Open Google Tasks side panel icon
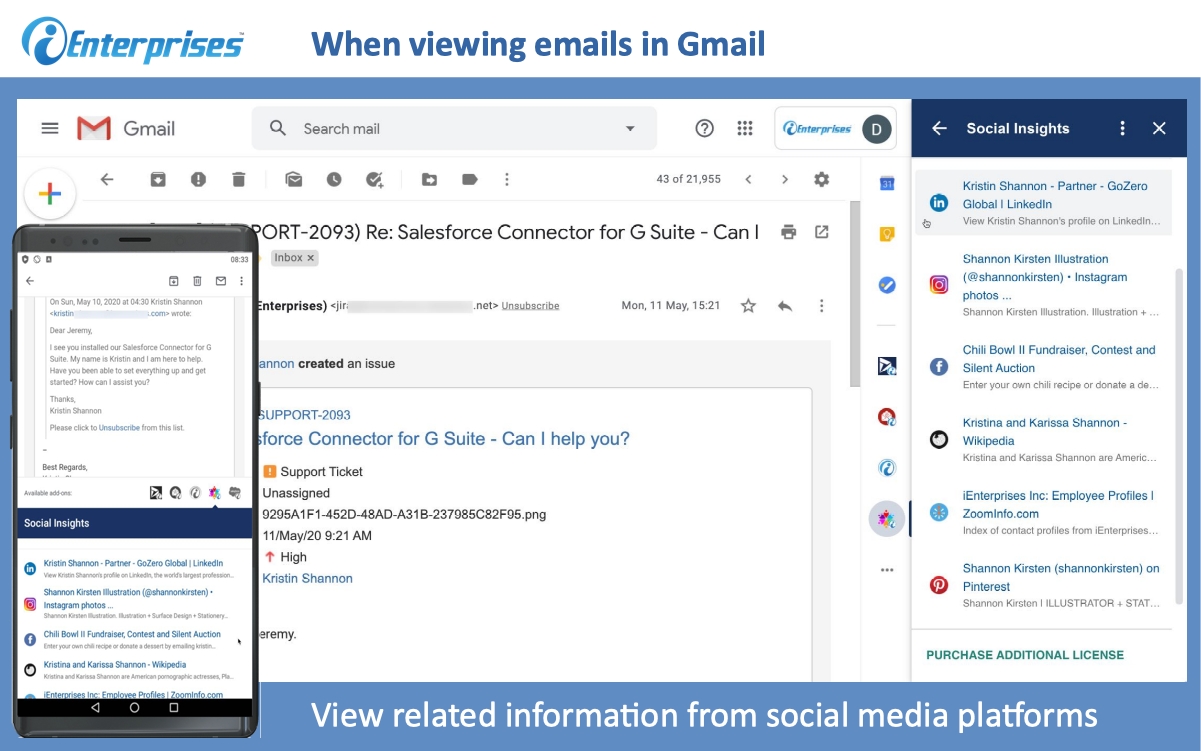This screenshot has height=751, width=1201. pyautogui.click(x=886, y=285)
